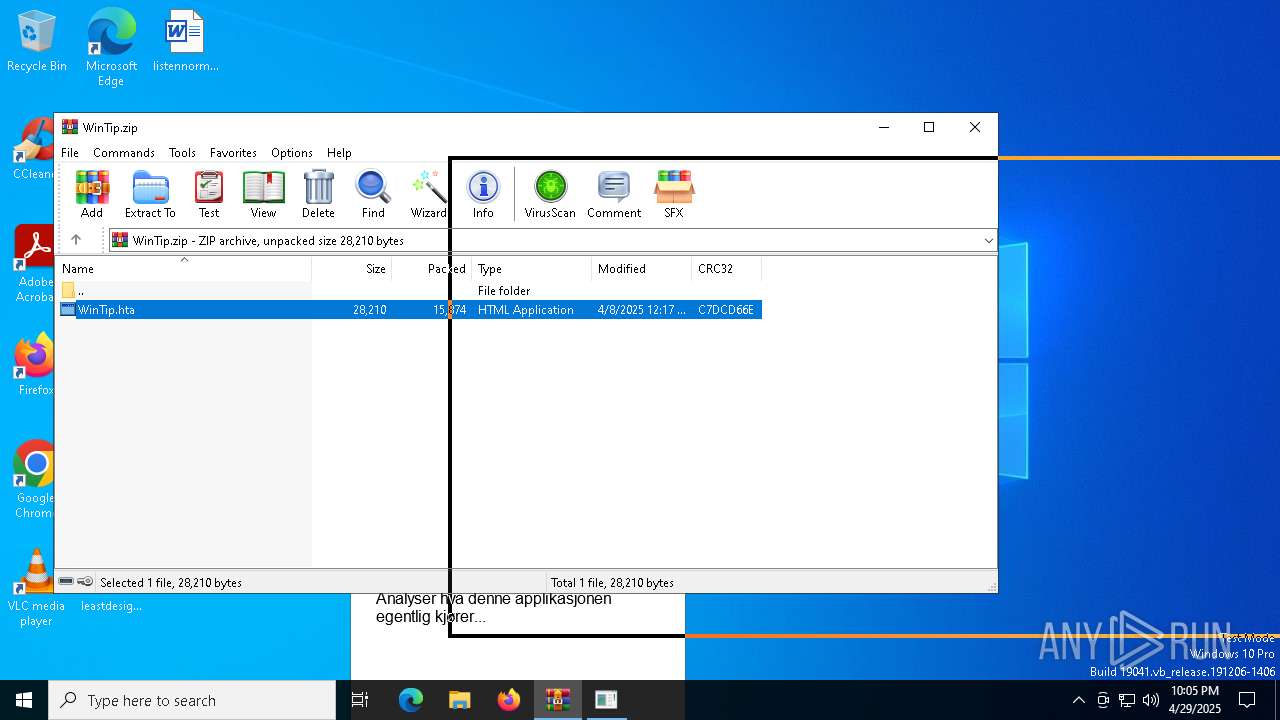Click the Windows Start button
The width and height of the screenshot is (1280, 720).
[x=24, y=700]
